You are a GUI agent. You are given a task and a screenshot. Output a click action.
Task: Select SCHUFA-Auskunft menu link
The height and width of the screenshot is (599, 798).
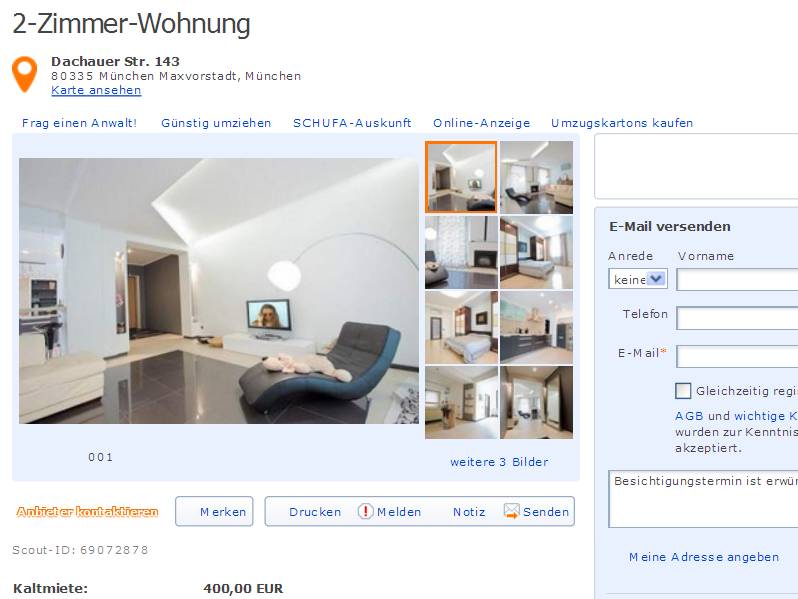pos(352,123)
